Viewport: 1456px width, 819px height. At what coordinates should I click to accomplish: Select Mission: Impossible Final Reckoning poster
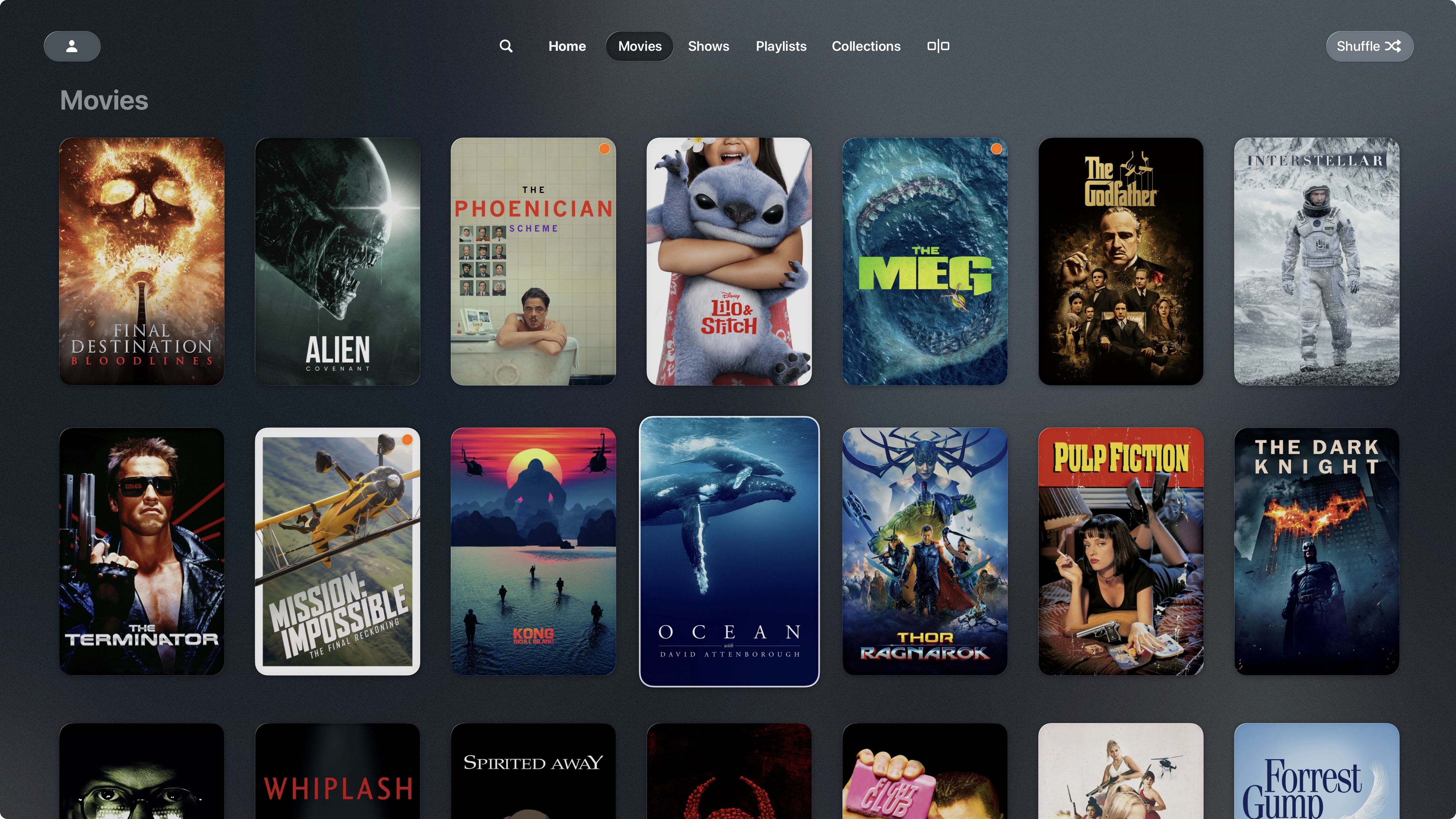pos(337,551)
